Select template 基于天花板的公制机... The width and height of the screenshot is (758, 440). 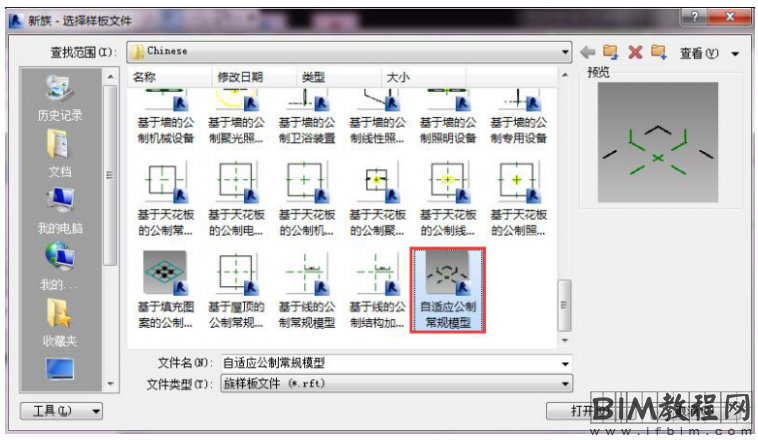(x=307, y=199)
